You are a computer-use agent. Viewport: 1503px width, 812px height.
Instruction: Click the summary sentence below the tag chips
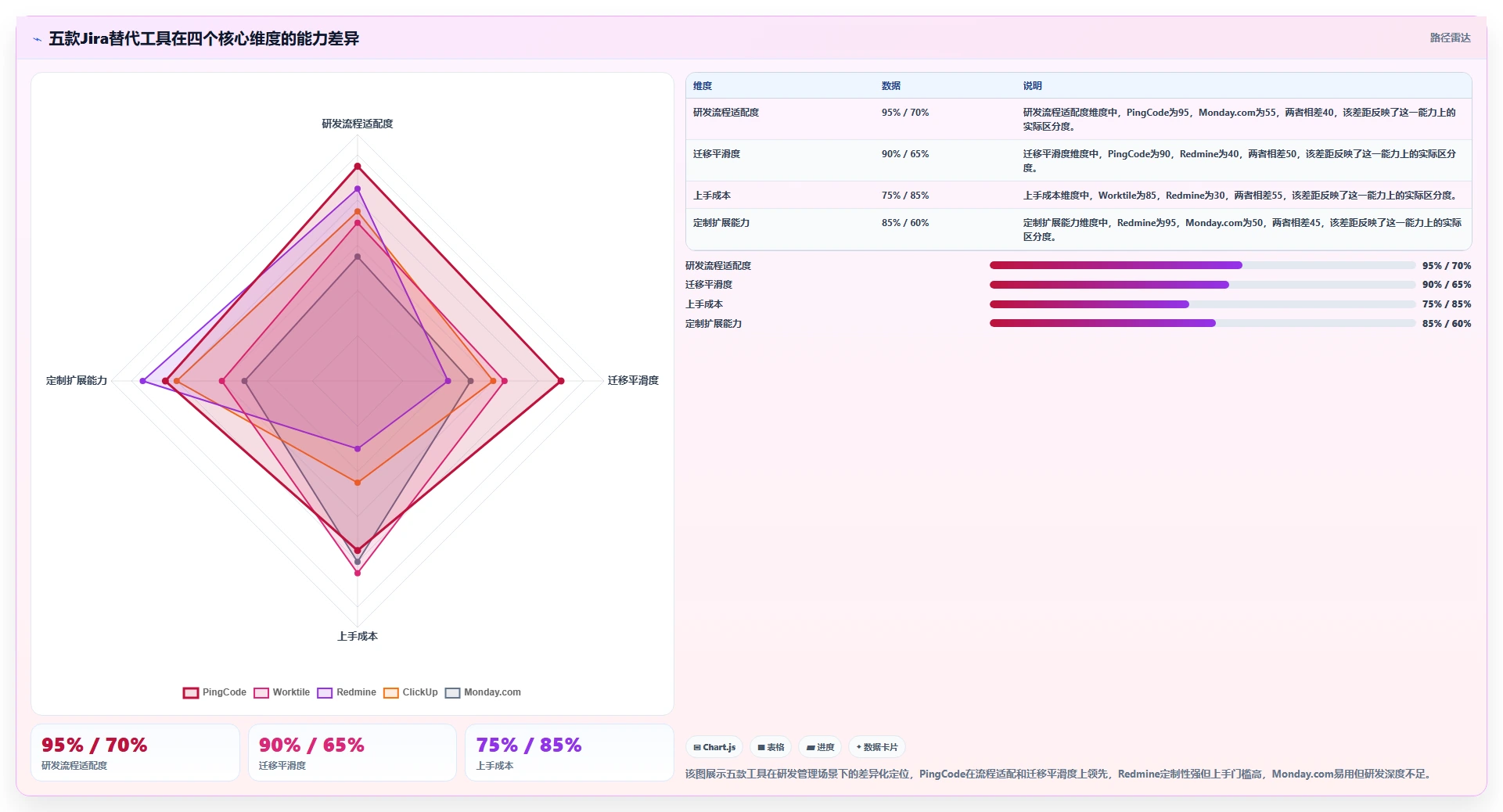click(1059, 774)
